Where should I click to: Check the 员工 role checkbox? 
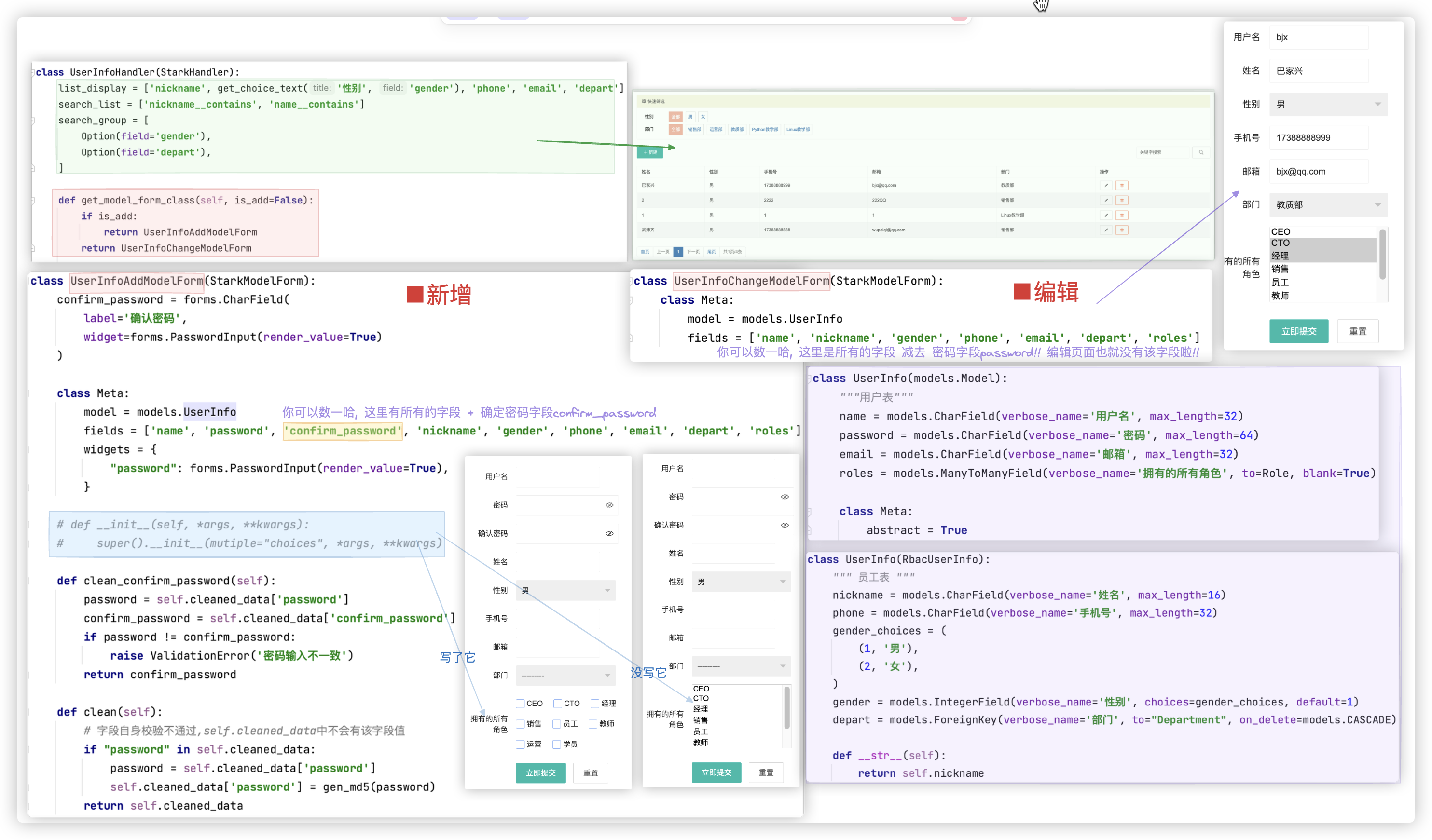pyautogui.click(x=556, y=724)
